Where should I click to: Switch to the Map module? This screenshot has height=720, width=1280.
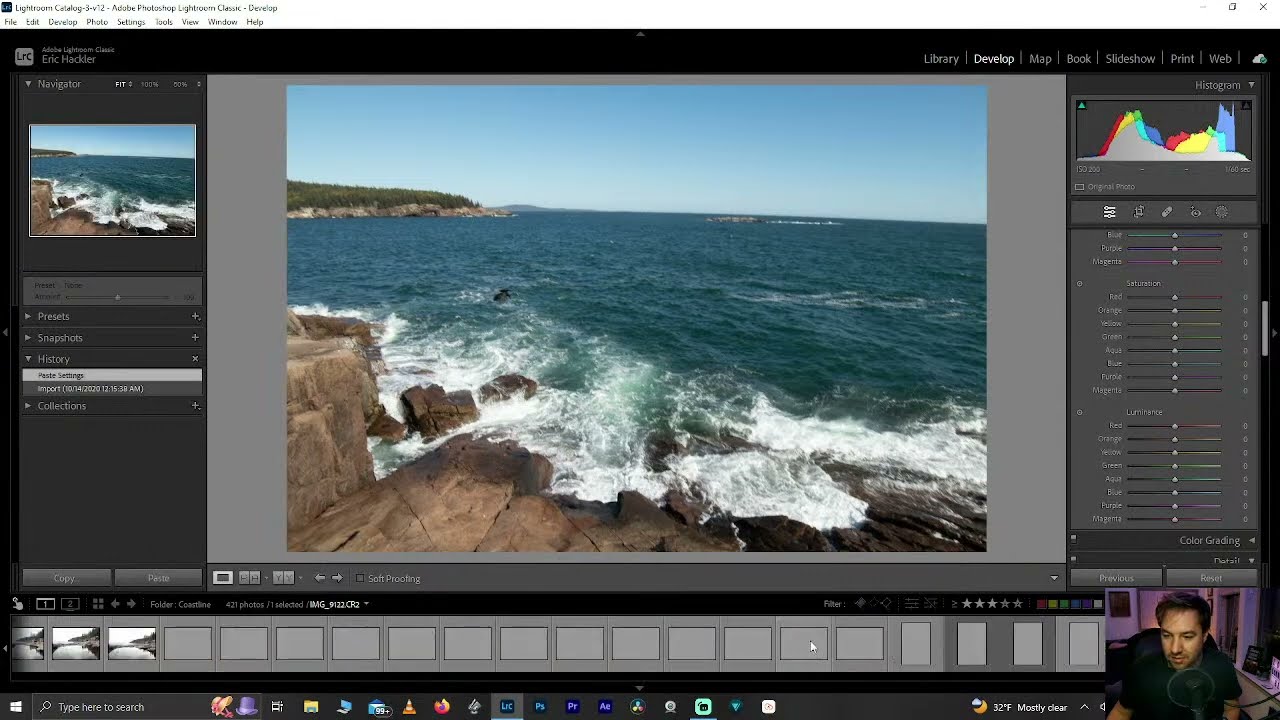[x=1040, y=59]
